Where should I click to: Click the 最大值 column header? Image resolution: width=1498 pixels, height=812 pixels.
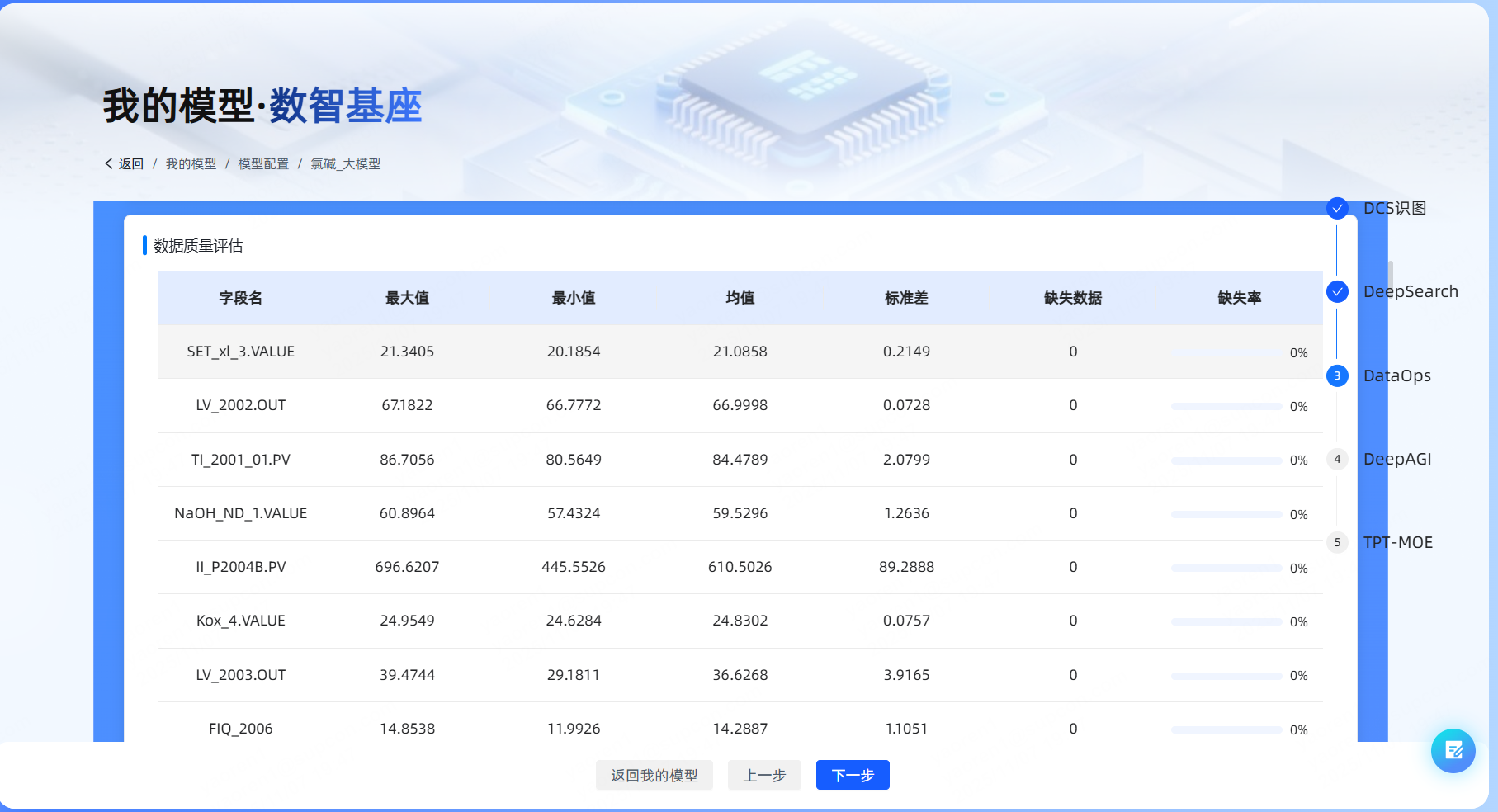coord(407,298)
